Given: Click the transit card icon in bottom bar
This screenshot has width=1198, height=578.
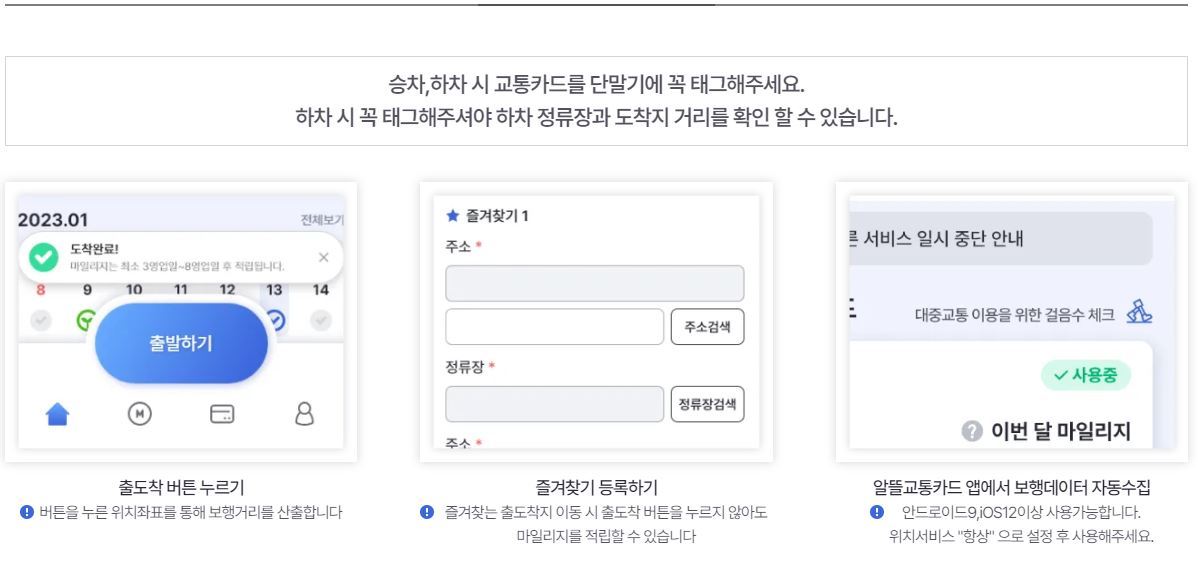Looking at the screenshot, I should pos(224,413).
